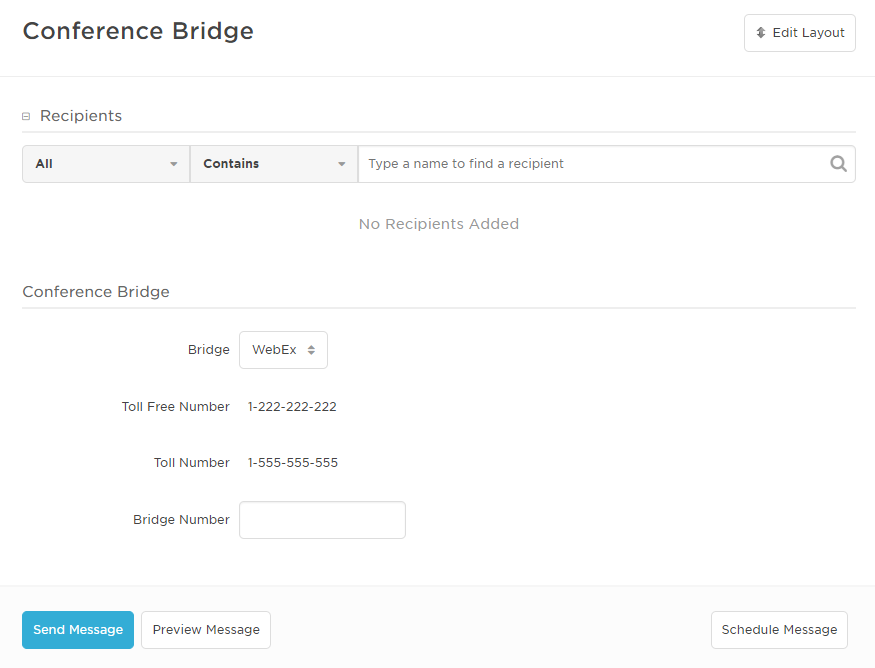This screenshot has width=875, height=668.
Task: Select the toll number 1-555-555-555
Action: click(293, 463)
